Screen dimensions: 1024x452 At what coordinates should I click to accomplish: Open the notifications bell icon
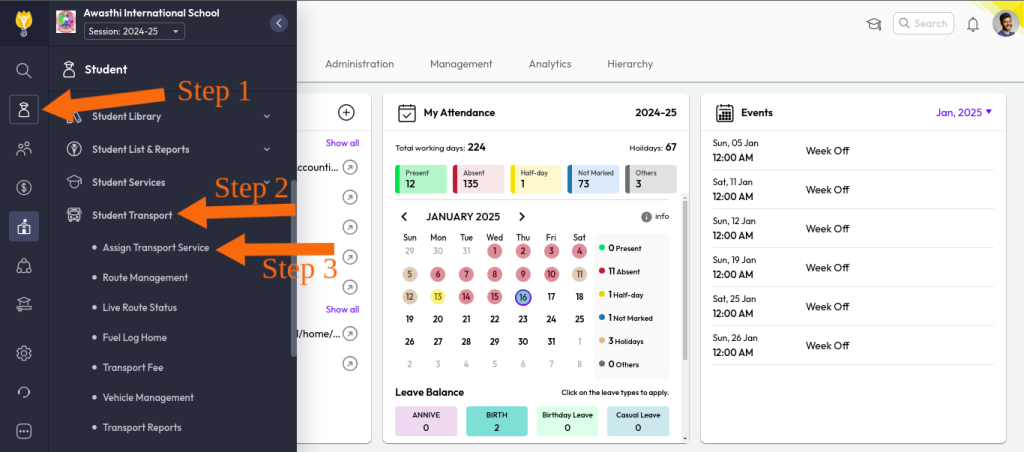972,24
